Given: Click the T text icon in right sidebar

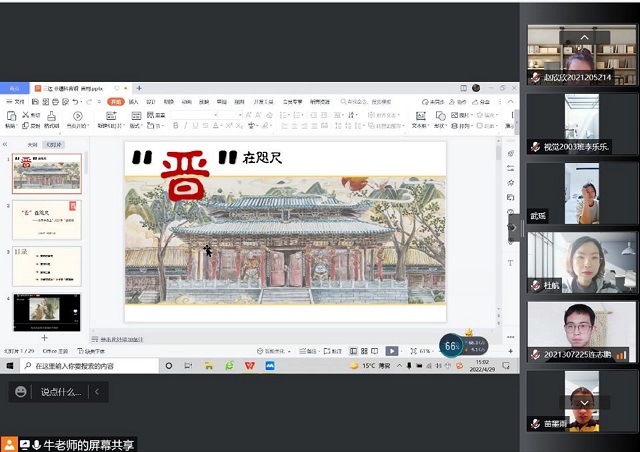Looking at the screenshot, I should tap(510, 263).
